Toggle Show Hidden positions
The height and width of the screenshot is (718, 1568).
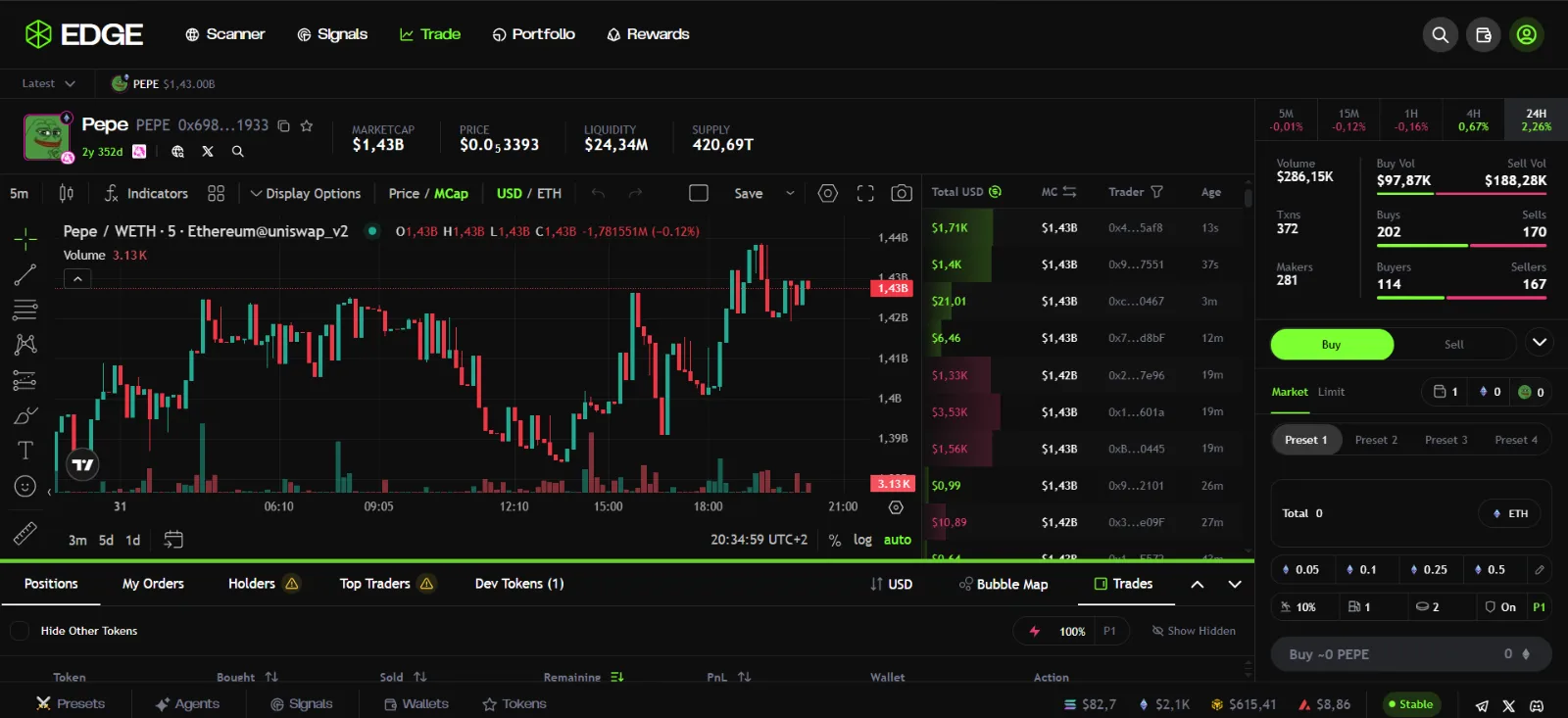pos(1194,631)
